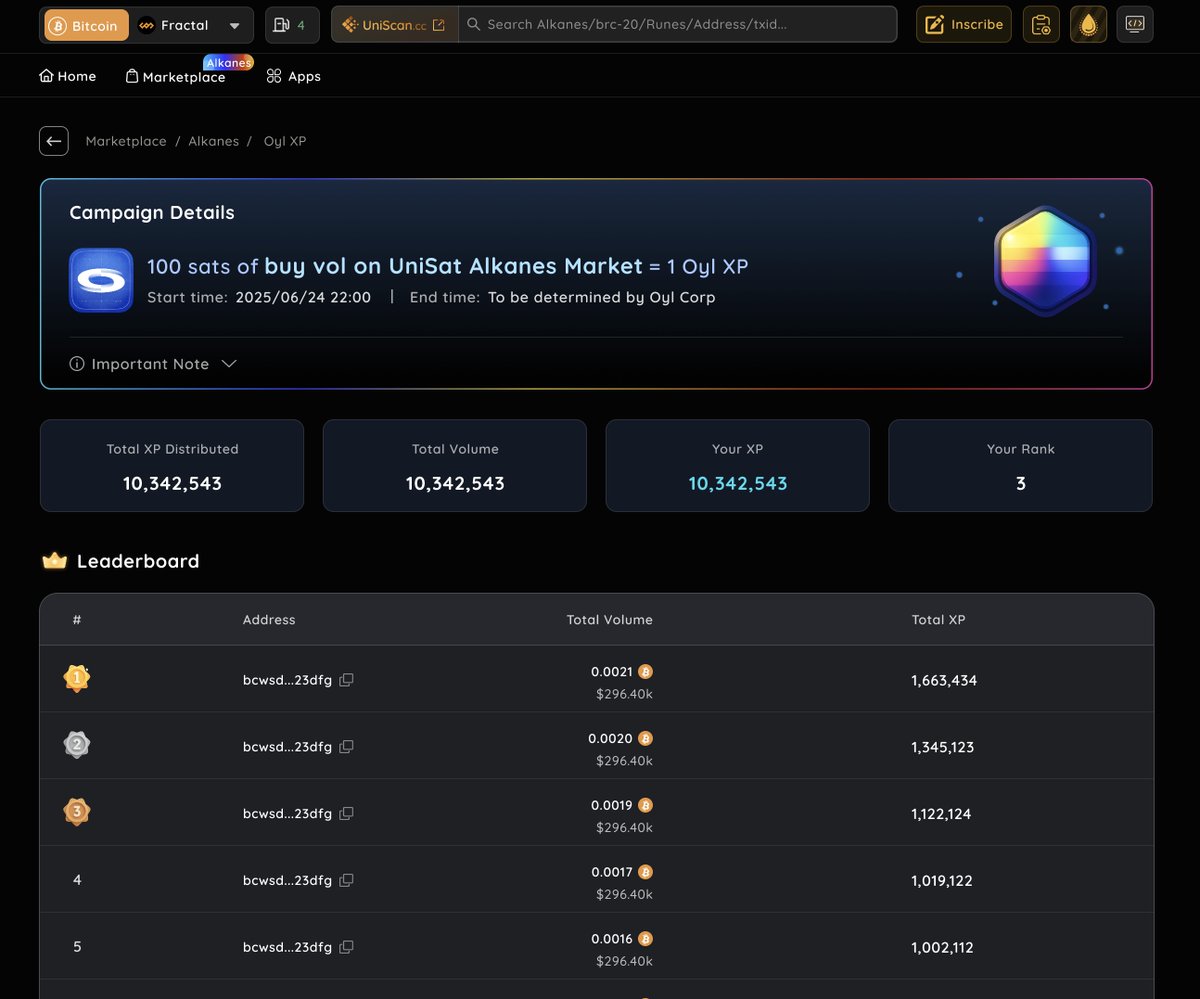Select the XP value 1,122,124

941,815
